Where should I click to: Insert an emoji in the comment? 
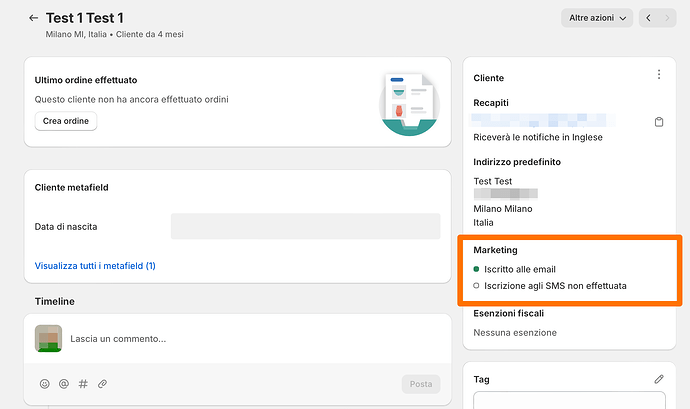pyautogui.click(x=45, y=383)
